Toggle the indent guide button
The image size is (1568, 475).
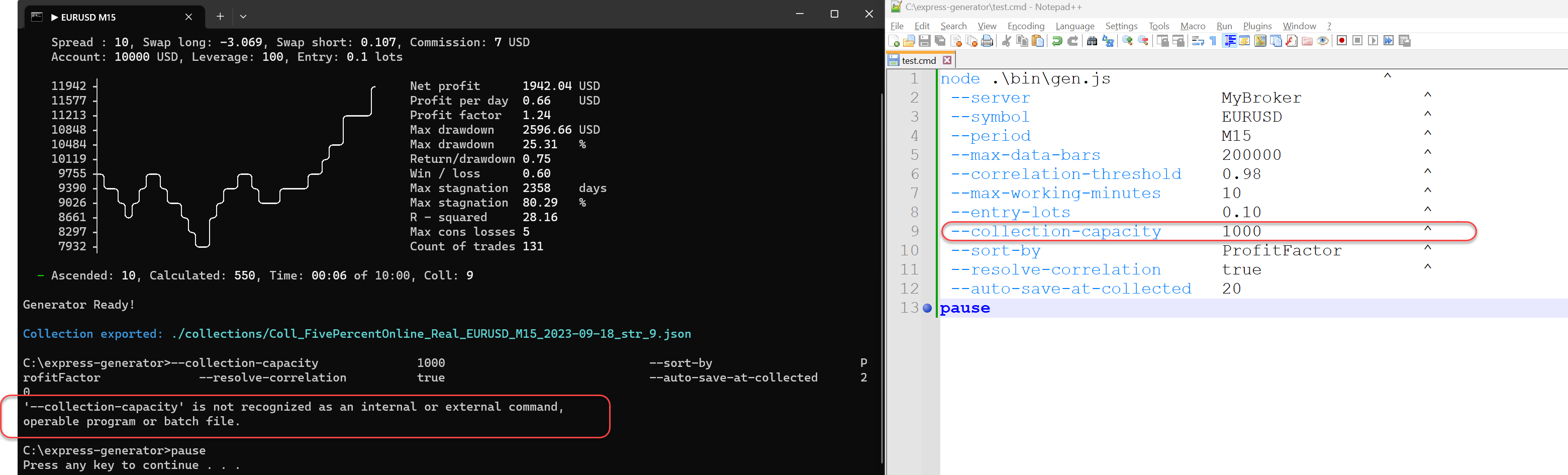[x=1230, y=41]
